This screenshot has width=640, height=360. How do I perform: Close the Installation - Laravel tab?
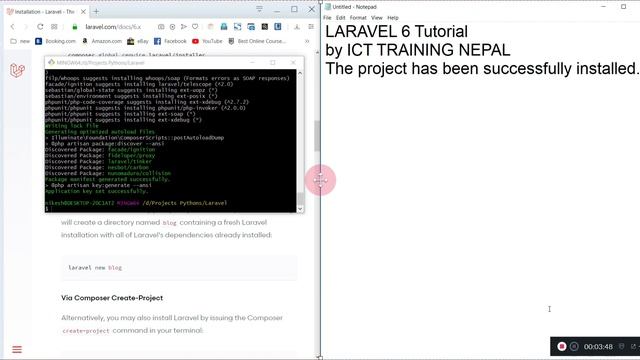83,12
